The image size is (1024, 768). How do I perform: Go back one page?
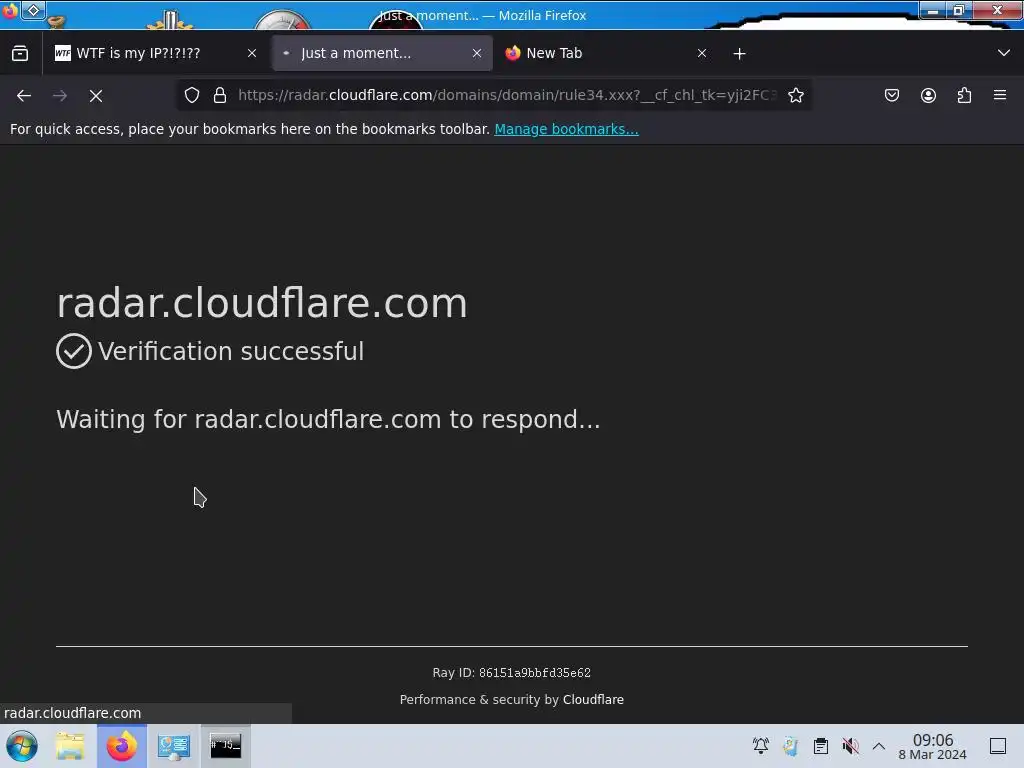24,96
